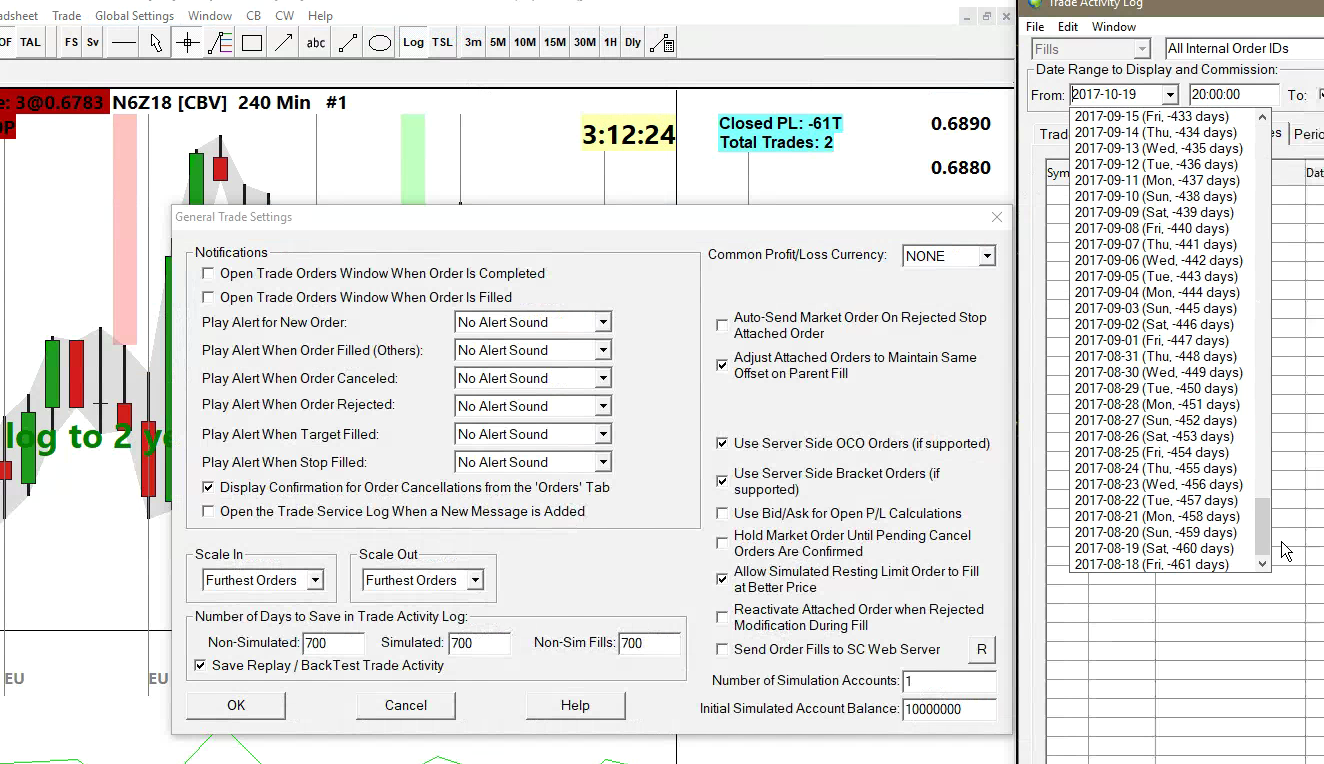This screenshot has height=764, width=1324.
Task: Switch chart to 1H timeframe
Action: pyautogui.click(x=610, y=43)
